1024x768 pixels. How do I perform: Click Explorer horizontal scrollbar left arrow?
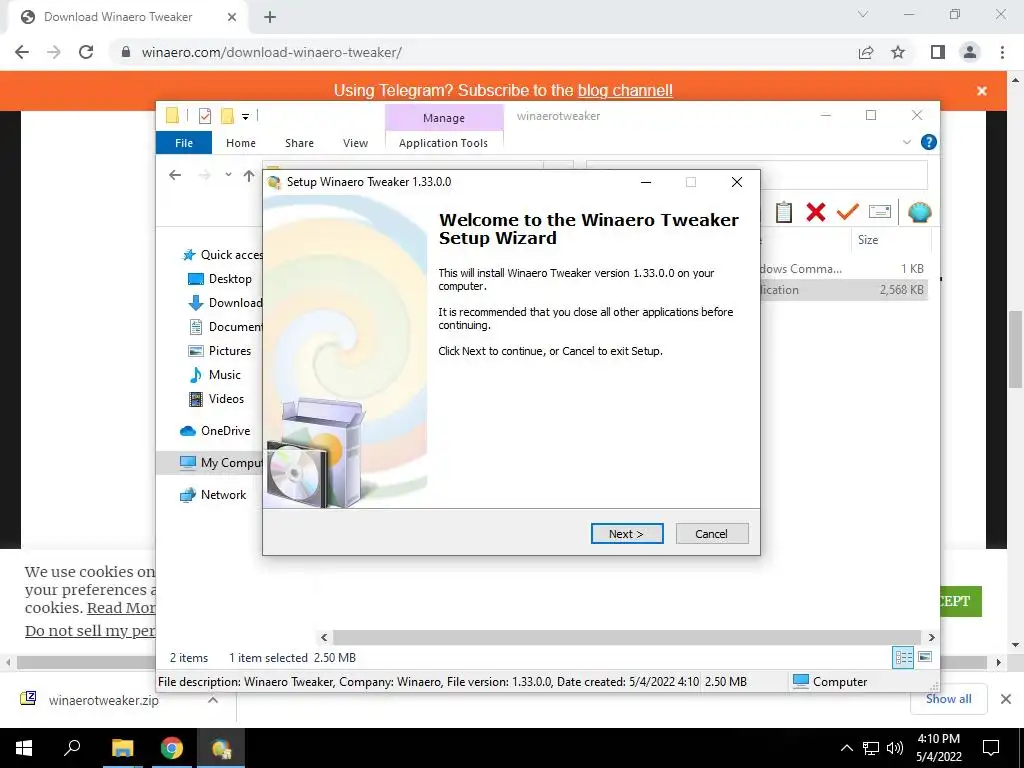(324, 637)
